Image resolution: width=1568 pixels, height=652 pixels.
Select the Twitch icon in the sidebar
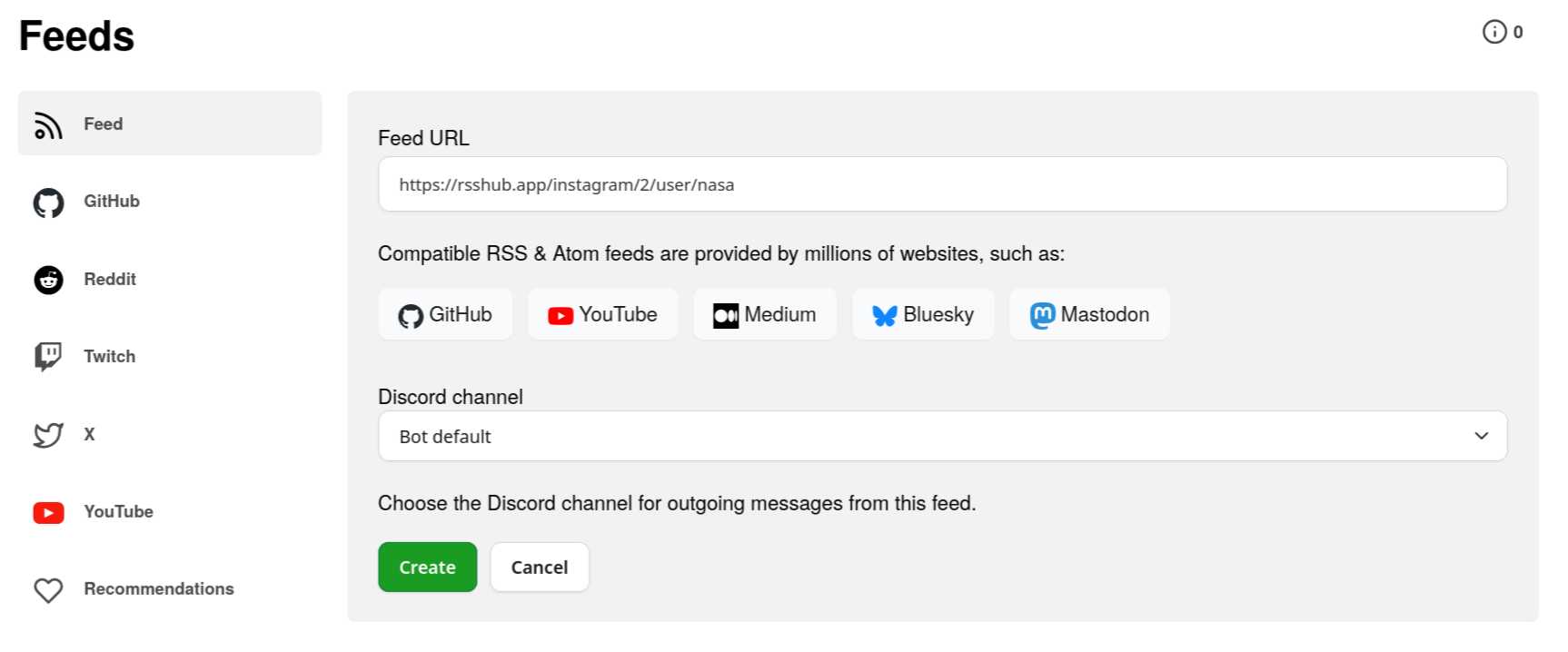point(46,356)
